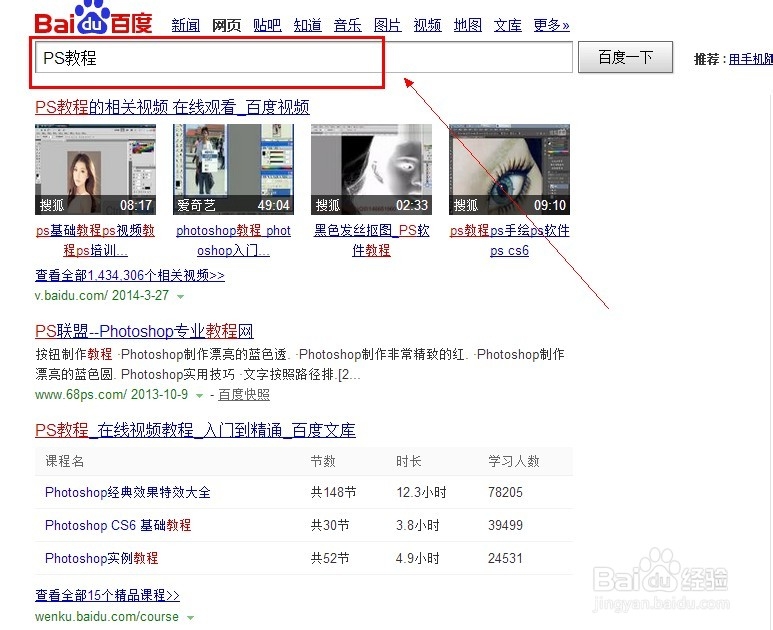Click the 24531 learners count
The image size is (773, 630).
(x=505, y=558)
